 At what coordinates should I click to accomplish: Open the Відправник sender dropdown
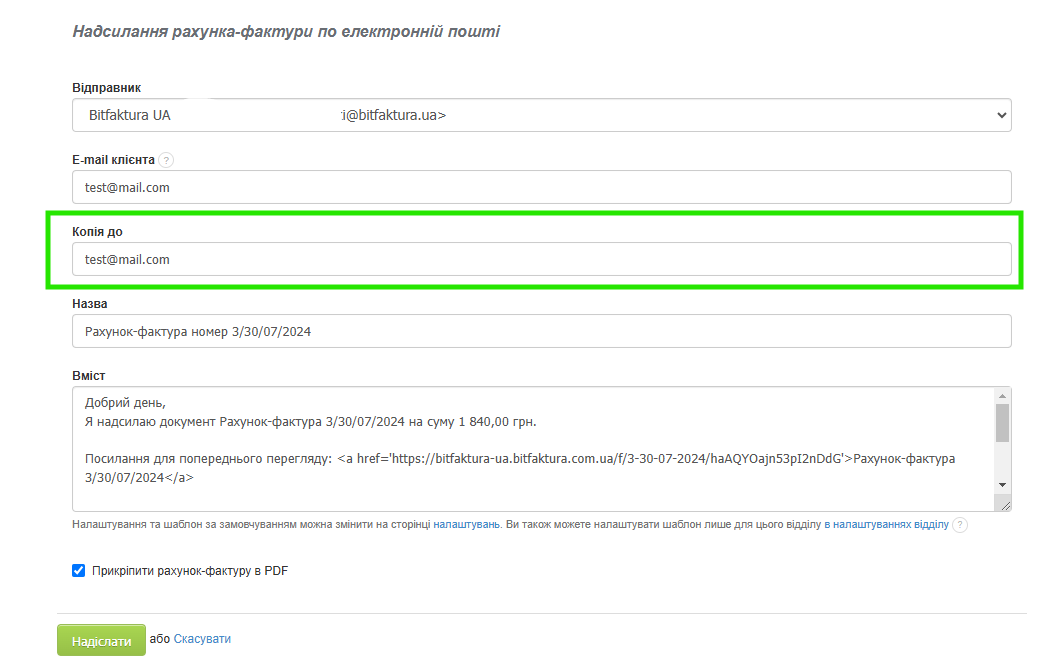[541, 115]
